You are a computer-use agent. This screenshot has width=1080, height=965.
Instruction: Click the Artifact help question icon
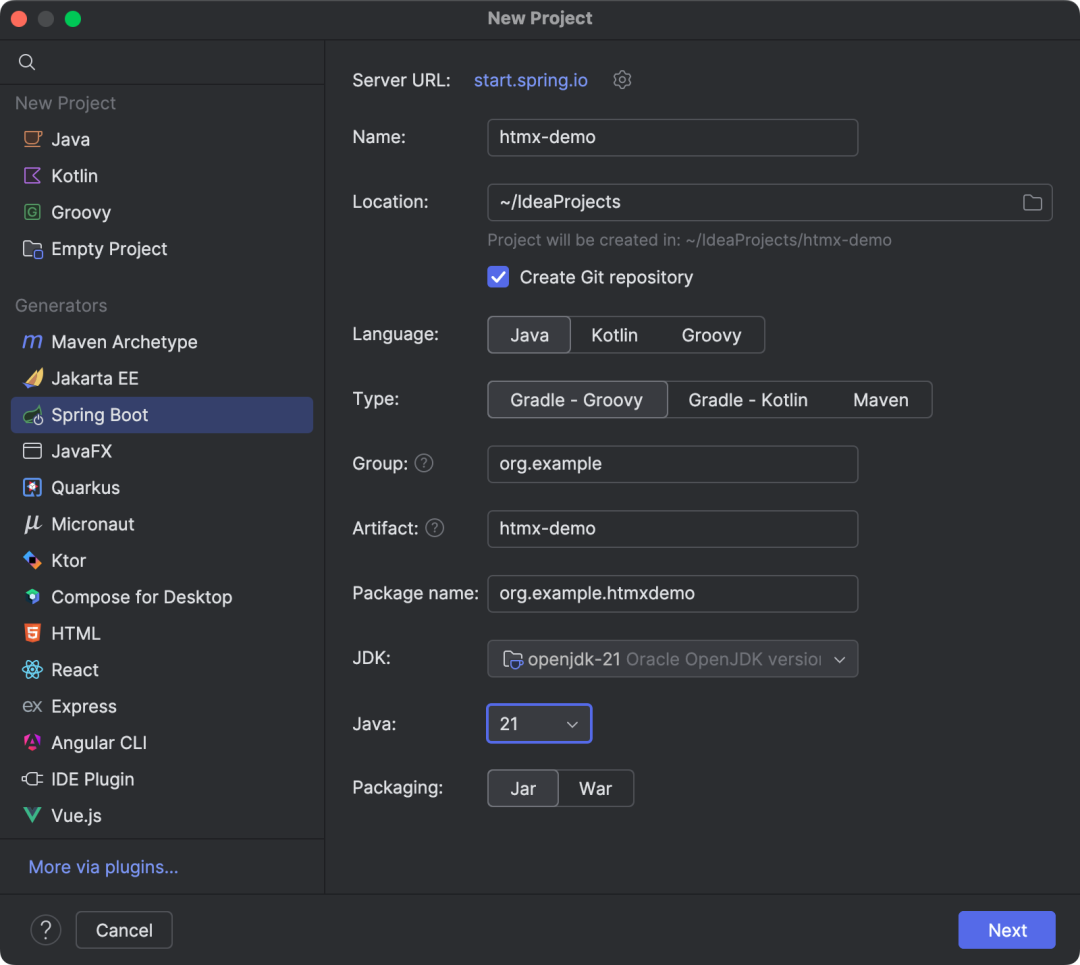pos(435,528)
